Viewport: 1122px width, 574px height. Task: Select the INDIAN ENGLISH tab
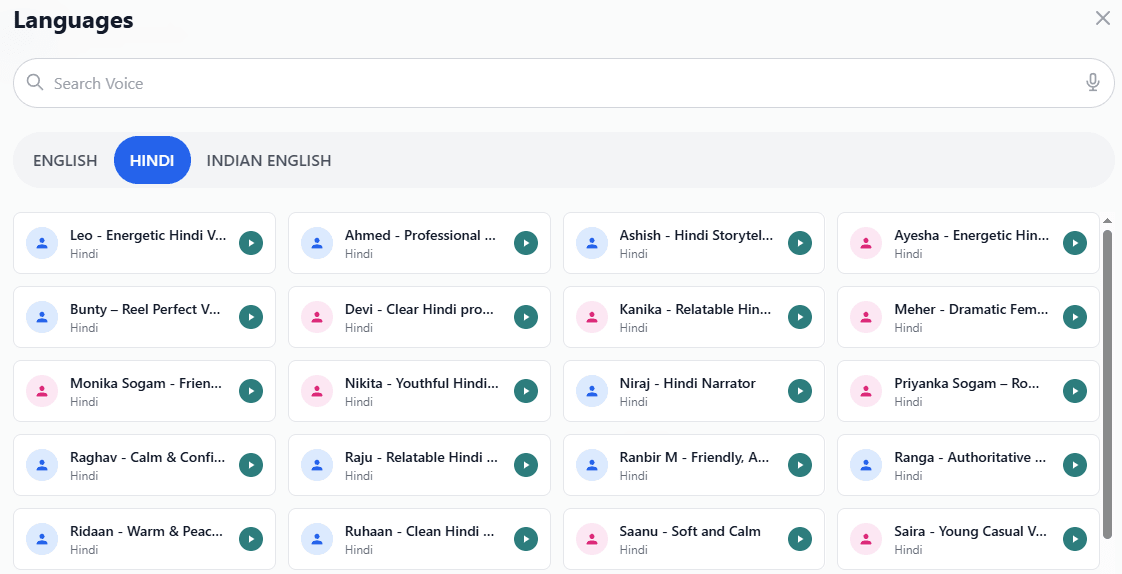269,160
